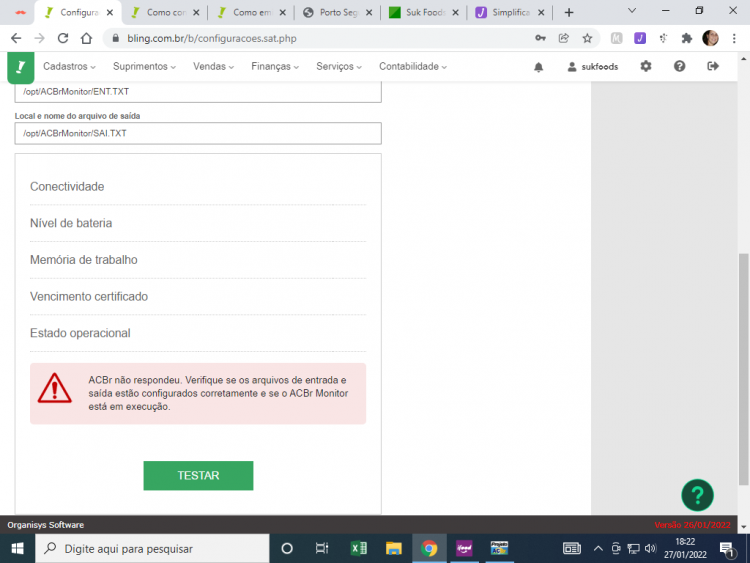The image size is (750, 563).
Task: Click the TESTAR button
Action: [198, 475]
